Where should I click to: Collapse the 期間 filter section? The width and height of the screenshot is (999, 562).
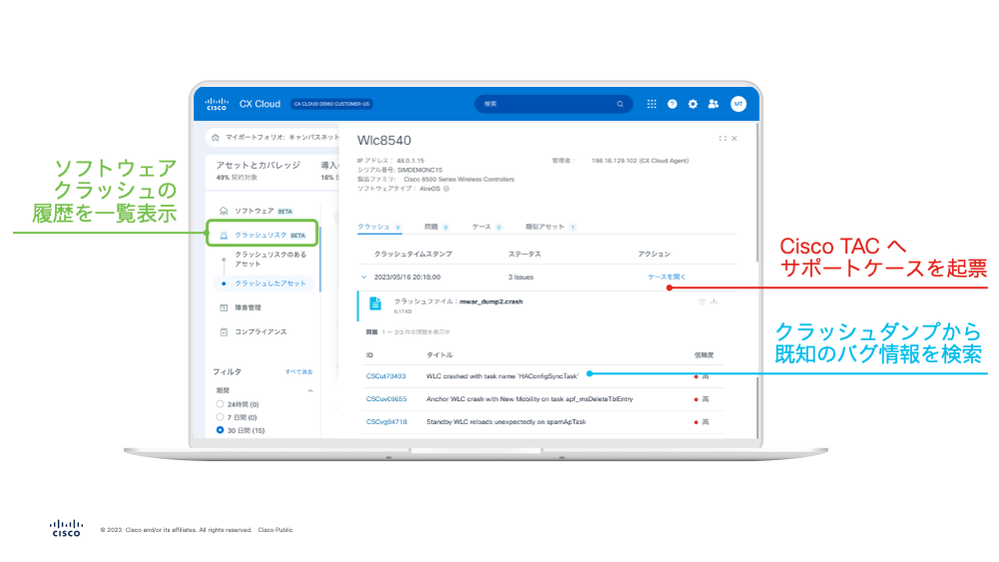tap(310, 391)
